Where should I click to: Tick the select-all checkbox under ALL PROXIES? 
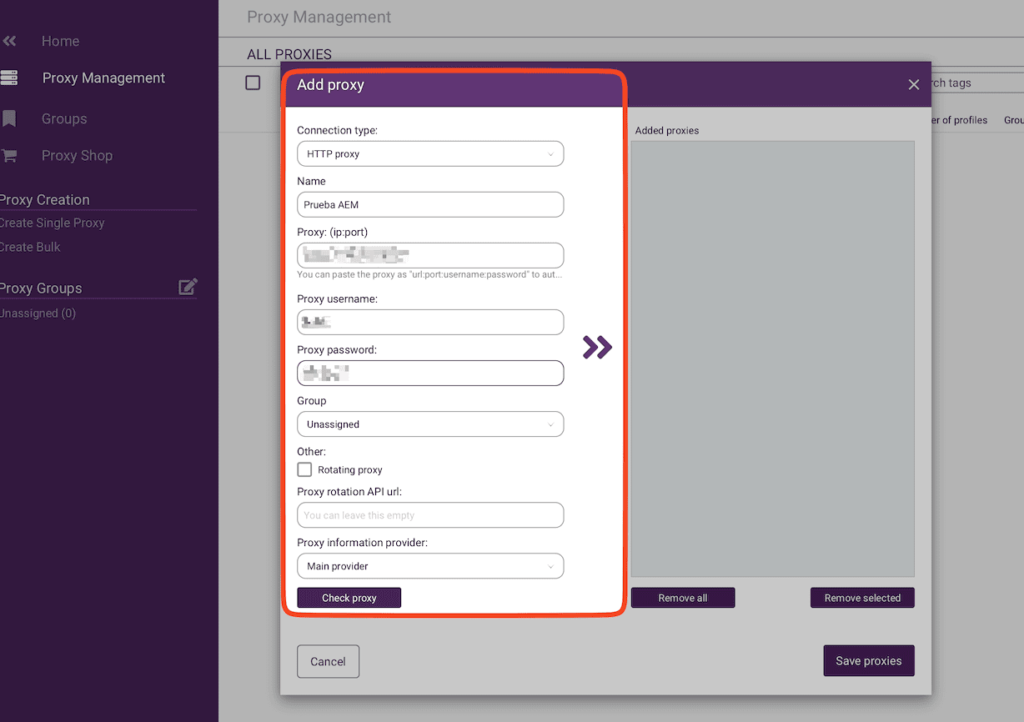[252, 82]
